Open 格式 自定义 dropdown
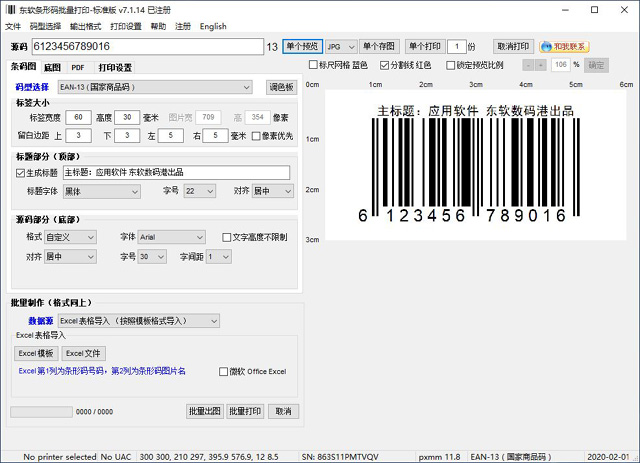The image size is (640, 463). [x=70, y=237]
